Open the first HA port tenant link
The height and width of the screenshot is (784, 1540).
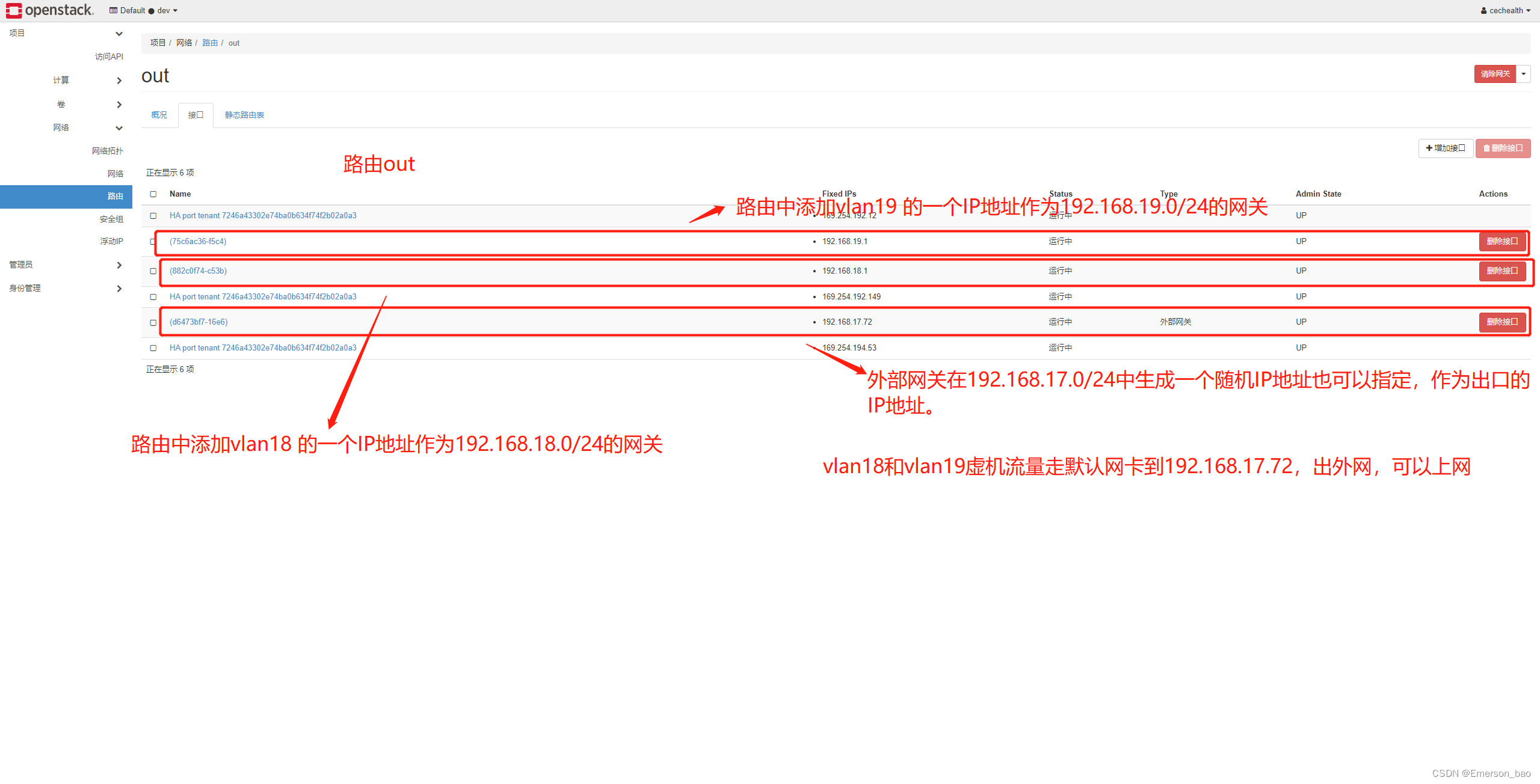pyautogui.click(x=263, y=215)
